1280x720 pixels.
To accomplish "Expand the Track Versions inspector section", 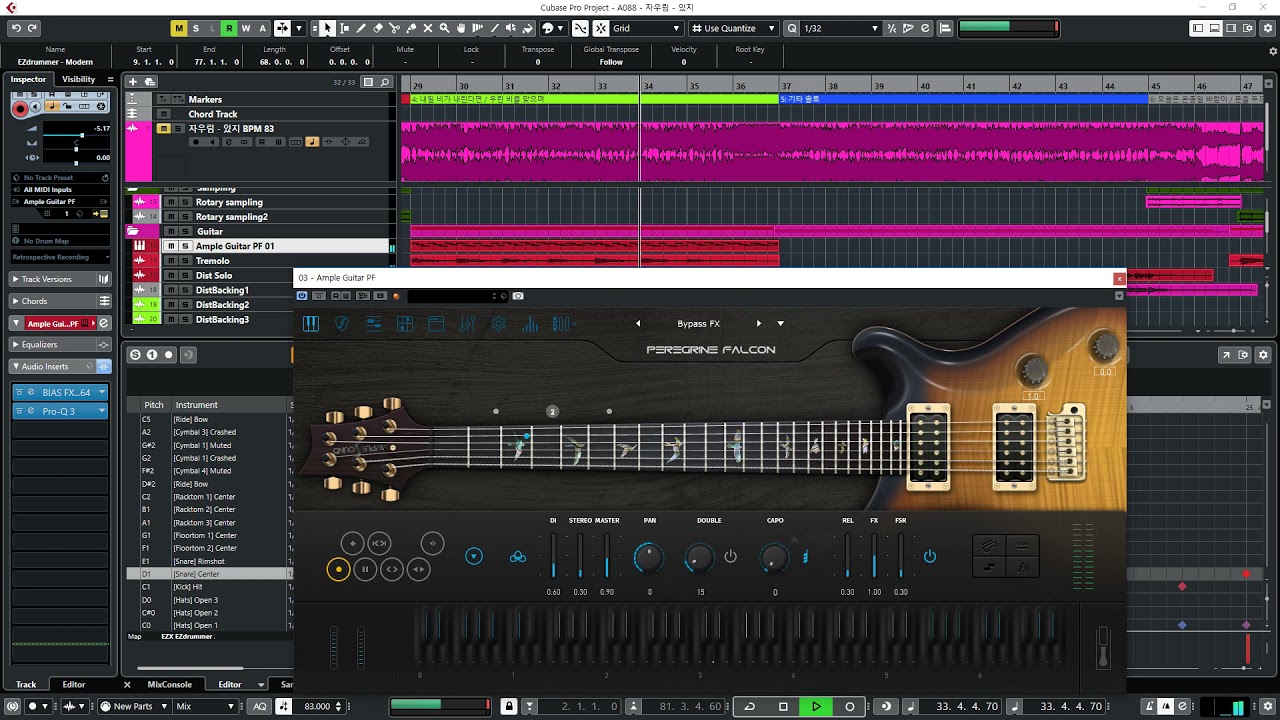I will coord(60,279).
